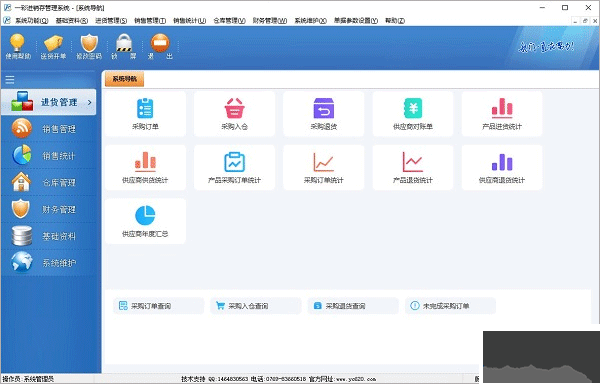This screenshot has height=384, width=600.
Task: Open the 销售统计(U) menu
Action: [x=189, y=21]
